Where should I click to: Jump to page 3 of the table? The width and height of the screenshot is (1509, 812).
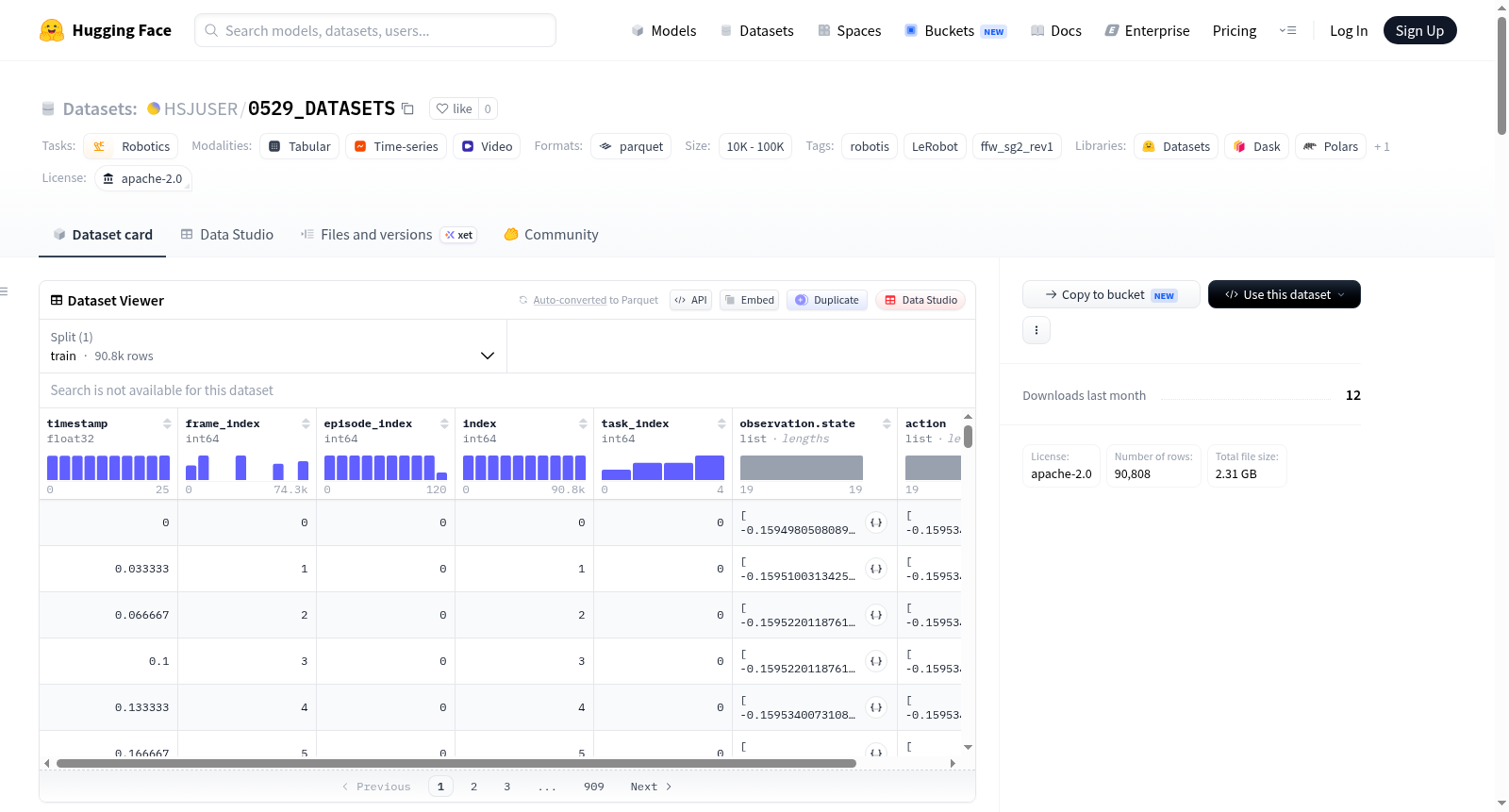(x=506, y=787)
